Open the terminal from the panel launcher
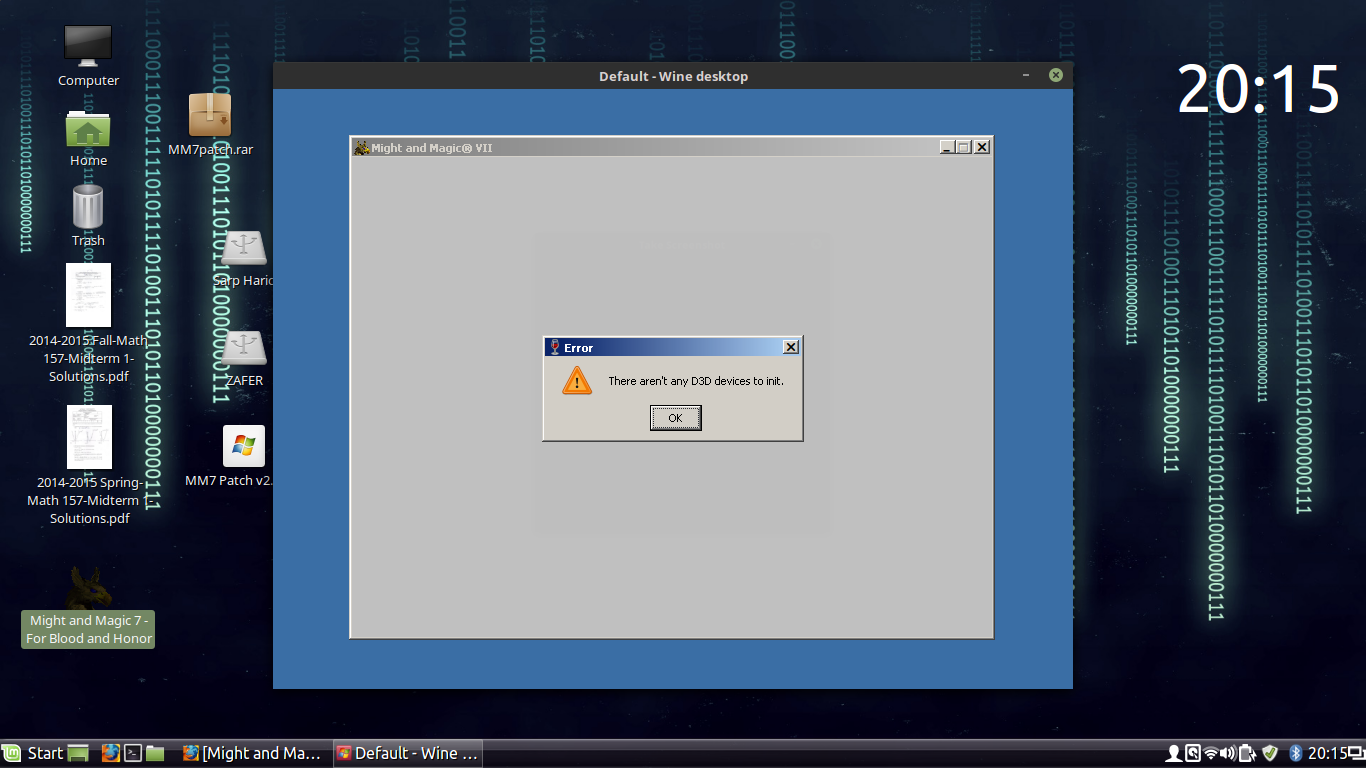 [132, 753]
